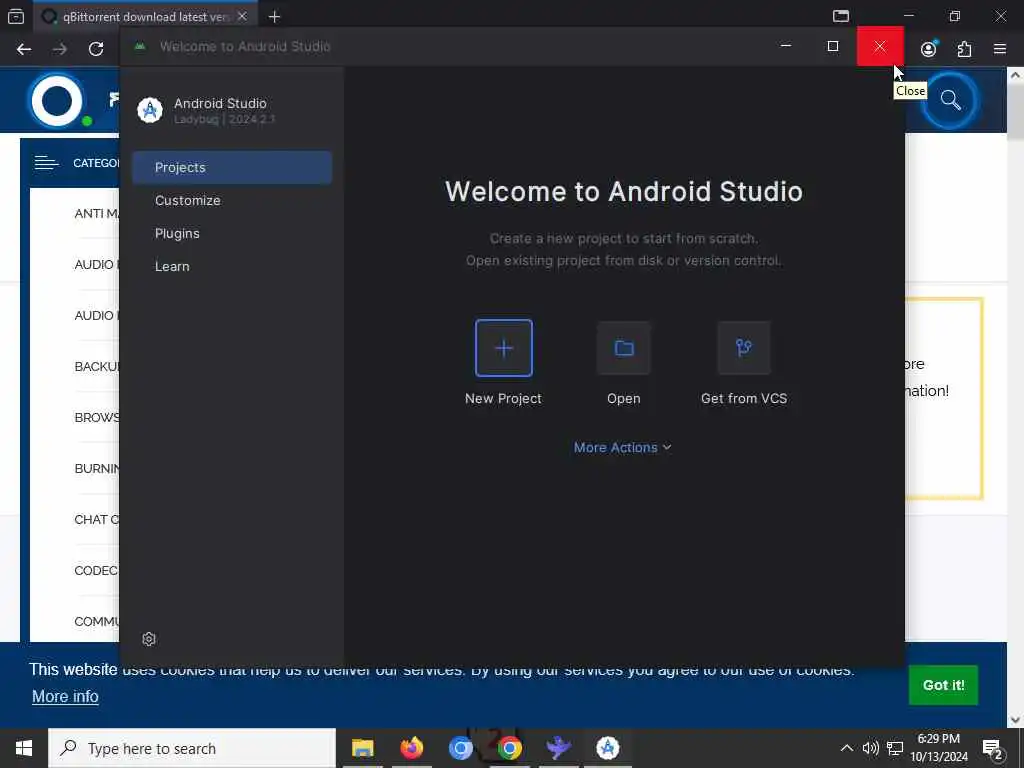Accept cookies with Got it! button
Image resolution: width=1024 pixels, height=768 pixels.
[x=943, y=685]
